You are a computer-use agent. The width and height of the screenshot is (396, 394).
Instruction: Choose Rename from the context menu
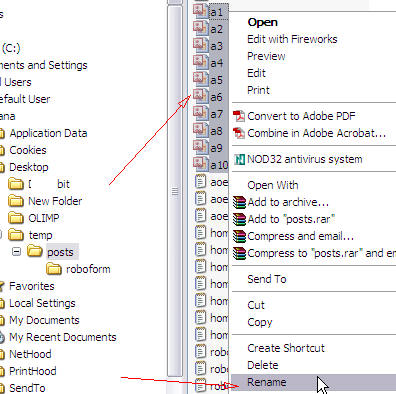(267, 382)
